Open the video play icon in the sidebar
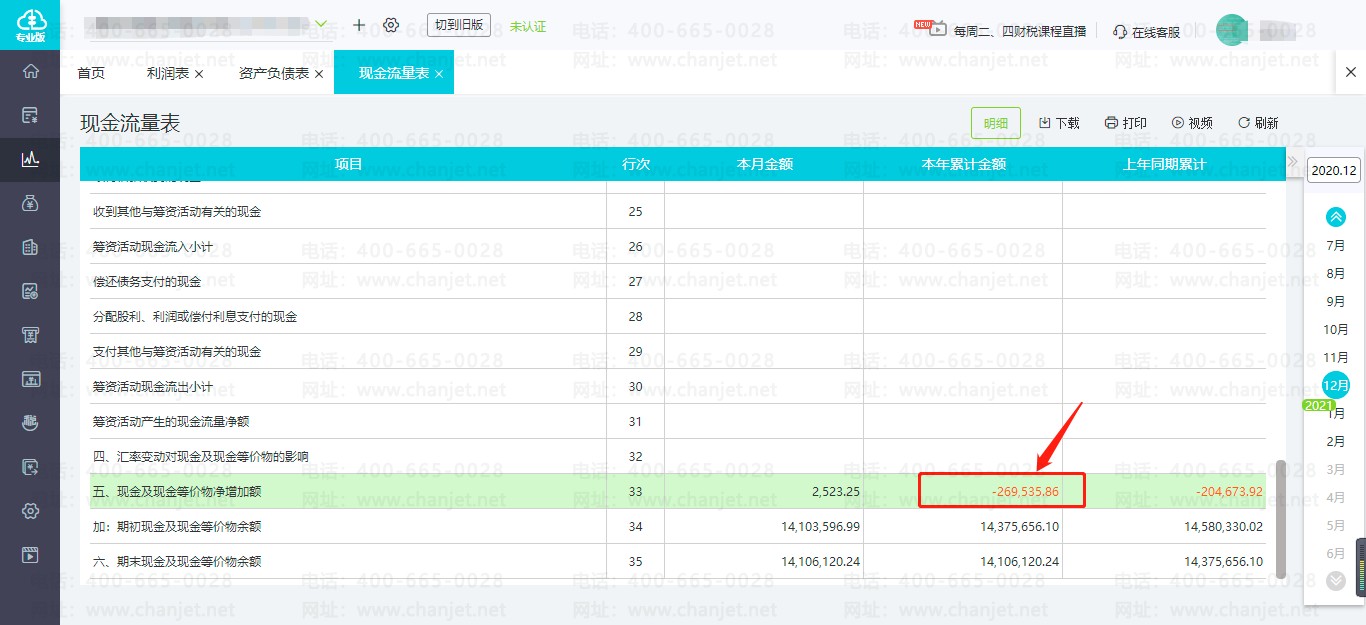The width and height of the screenshot is (1366, 625). click(x=30, y=555)
